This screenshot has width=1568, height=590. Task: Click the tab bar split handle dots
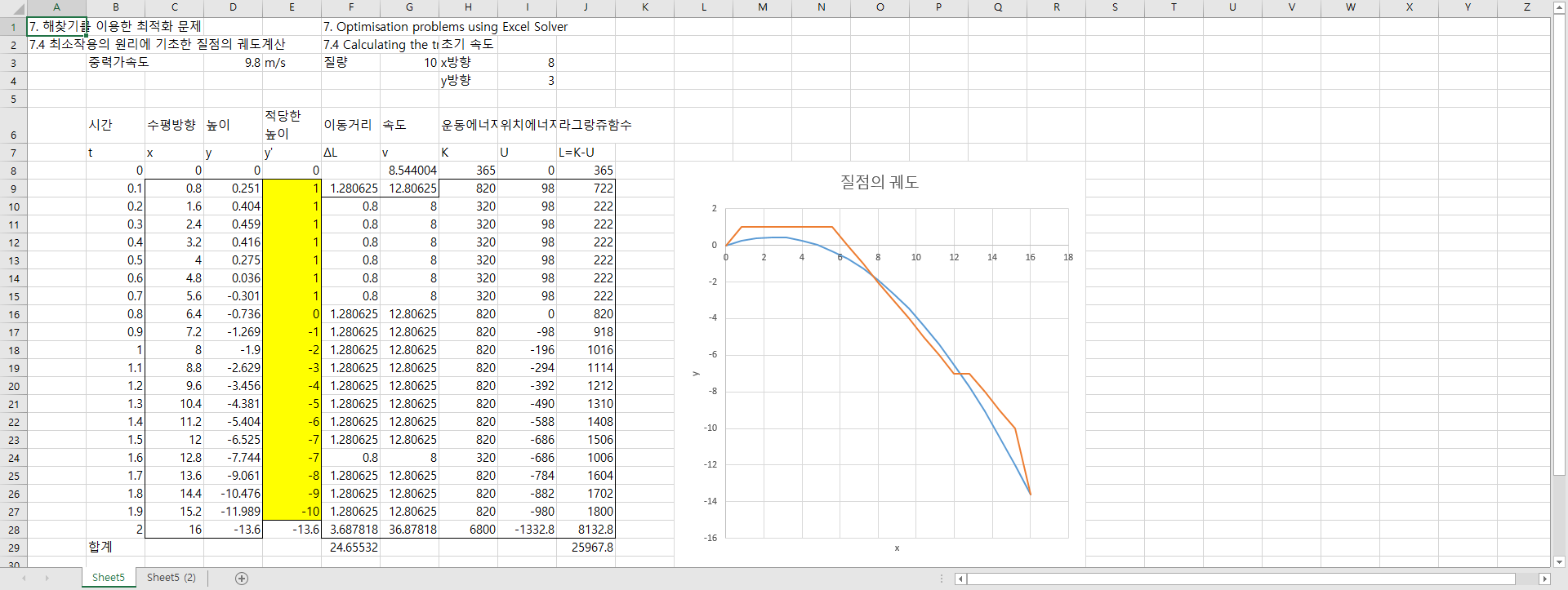942,579
